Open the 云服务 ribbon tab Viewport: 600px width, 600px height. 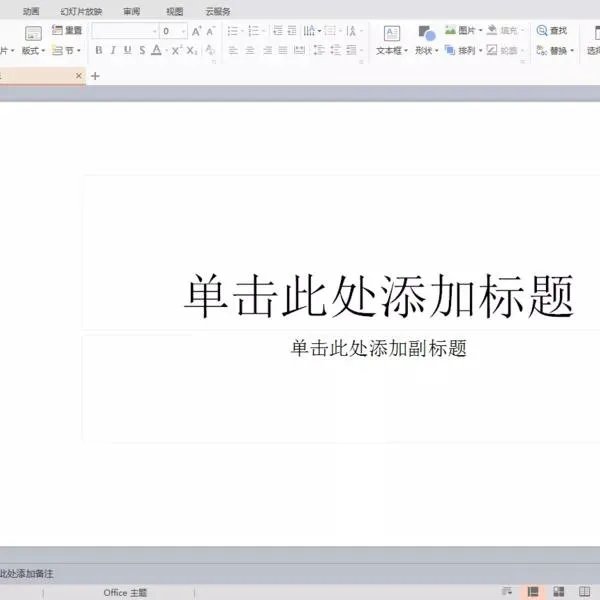coord(218,11)
